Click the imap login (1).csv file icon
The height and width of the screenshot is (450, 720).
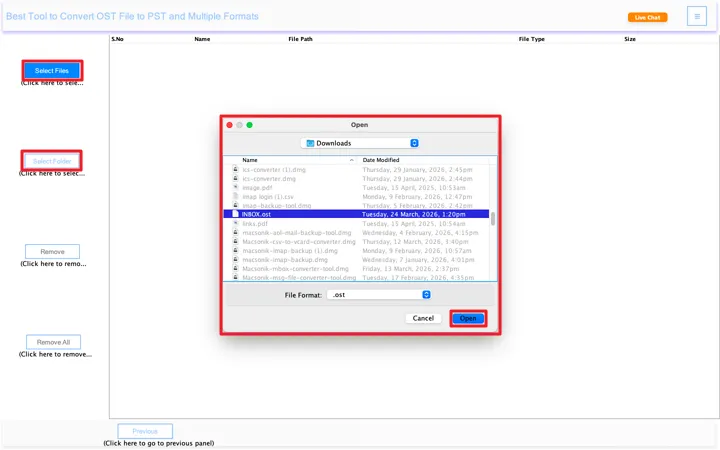[x=236, y=196]
